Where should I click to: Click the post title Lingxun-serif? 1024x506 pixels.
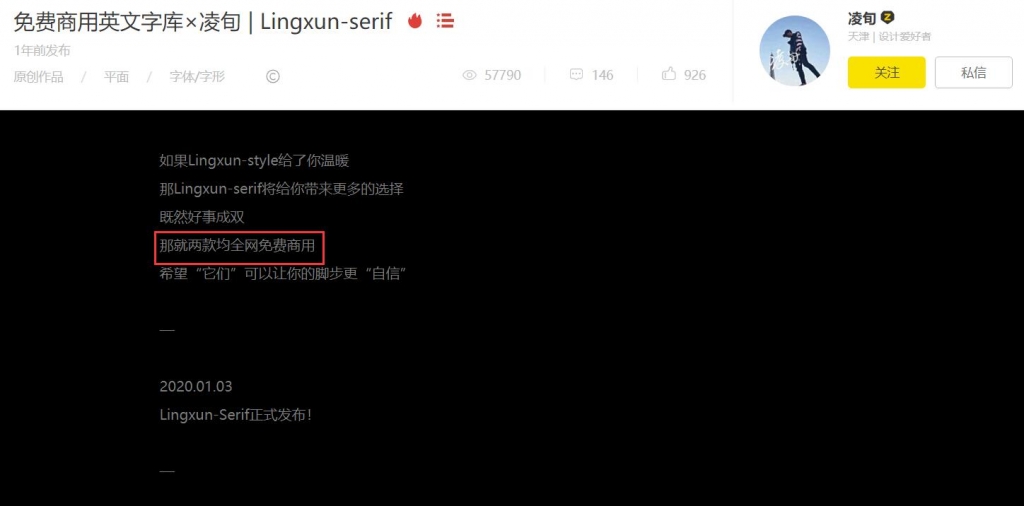point(203,22)
